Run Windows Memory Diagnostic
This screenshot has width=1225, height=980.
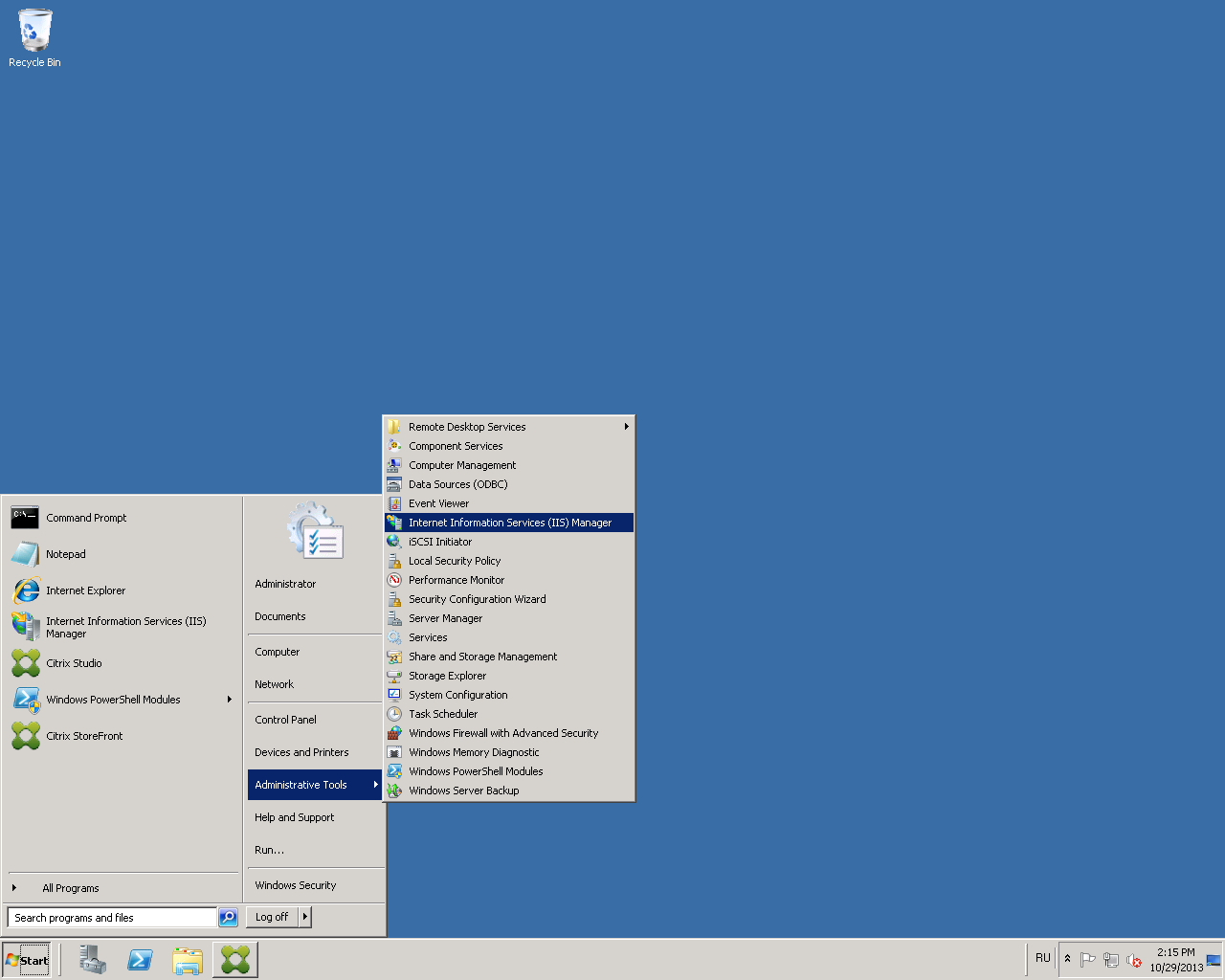509,752
